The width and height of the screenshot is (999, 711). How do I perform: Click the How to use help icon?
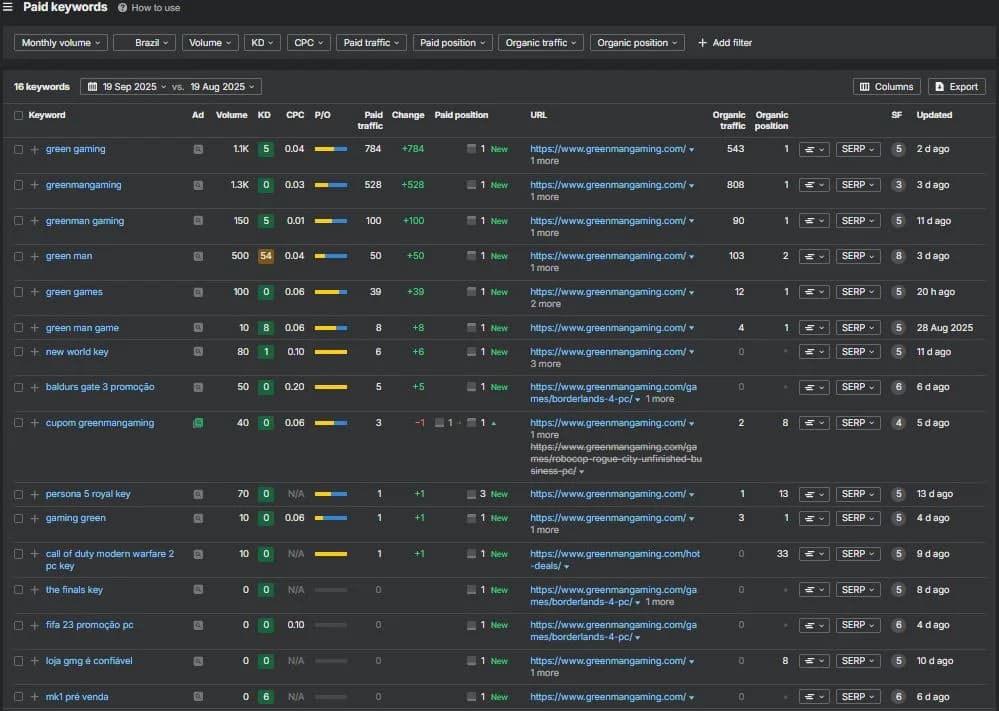click(x=122, y=8)
